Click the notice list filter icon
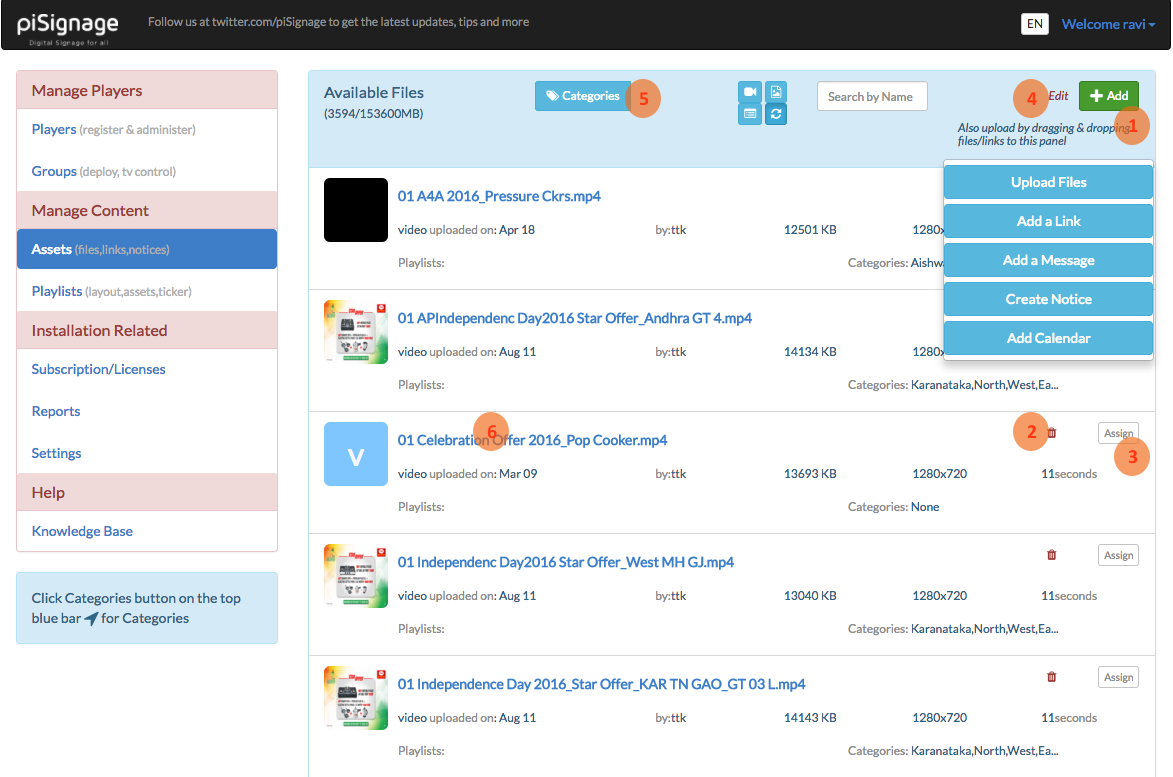The width and height of the screenshot is (1173, 777). coord(749,114)
